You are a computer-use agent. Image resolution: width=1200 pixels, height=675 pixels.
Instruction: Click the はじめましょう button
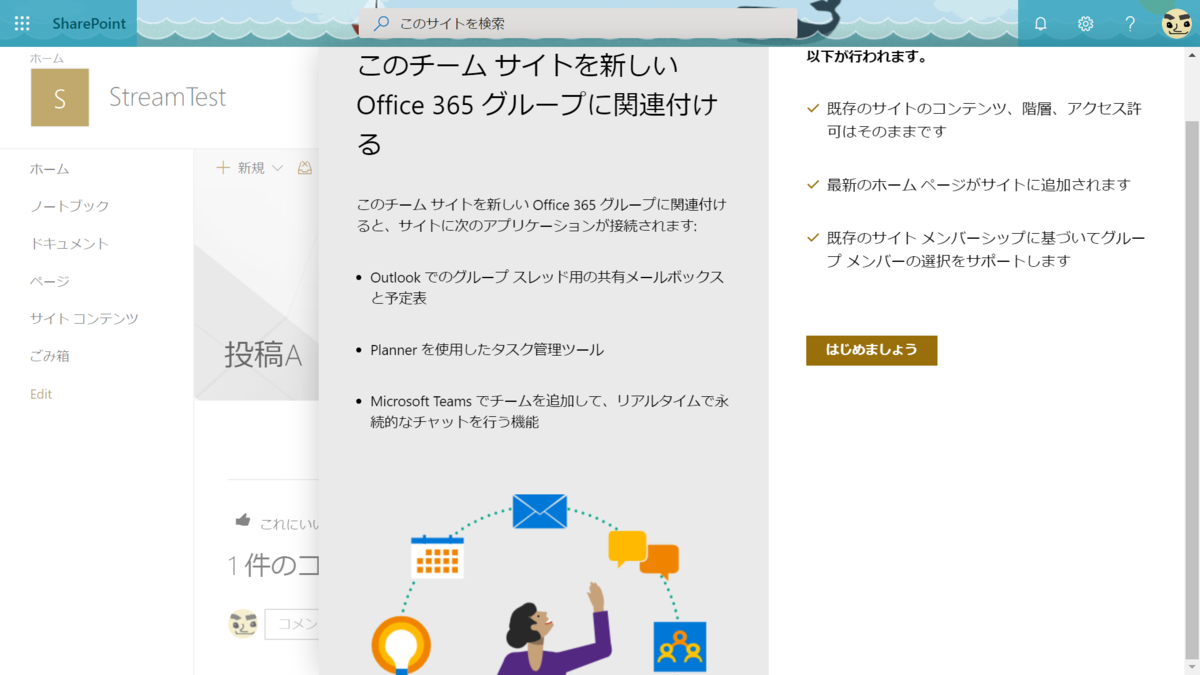[x=871, y=350]
